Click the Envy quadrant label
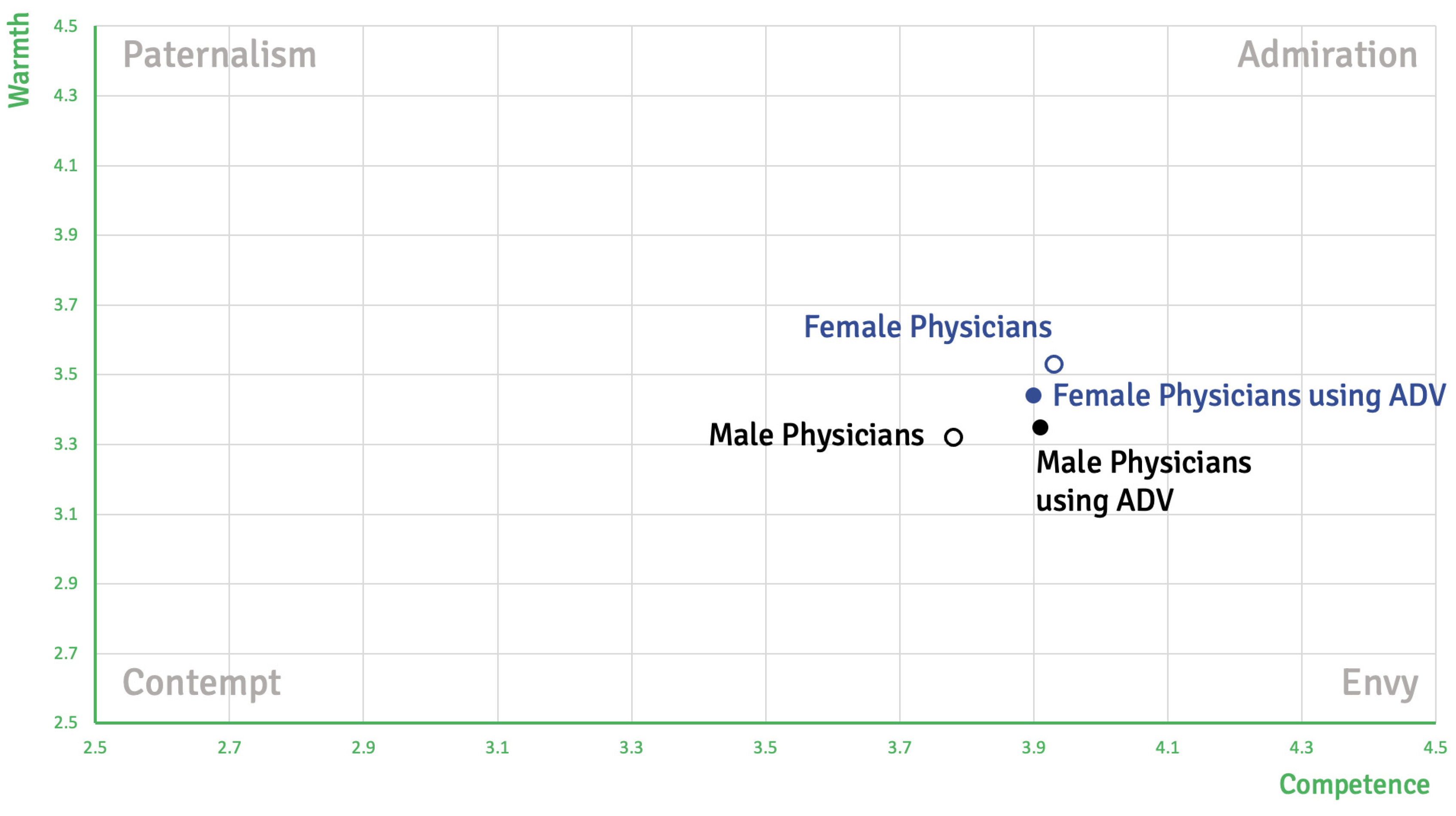Image resolution: width=1456 pixels, height=816 pixels. tap(1380, 682)
